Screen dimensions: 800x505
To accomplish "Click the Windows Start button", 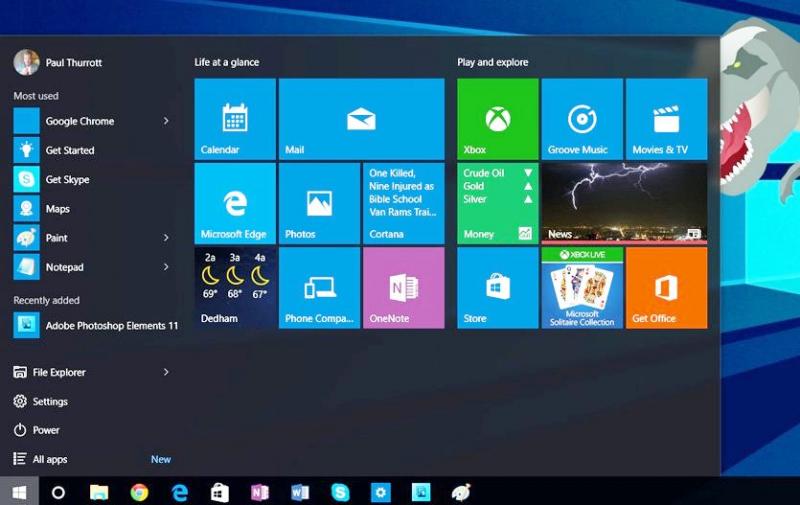I will [19, 492].
